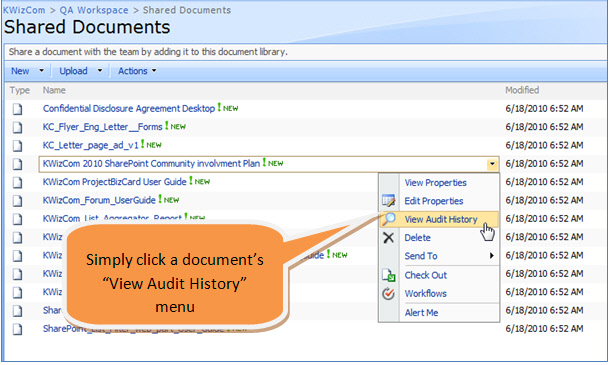This screenshot has width=610, height=365.
Task: Click the Workflows icon in context menu
Action: [x=388, y=293]
